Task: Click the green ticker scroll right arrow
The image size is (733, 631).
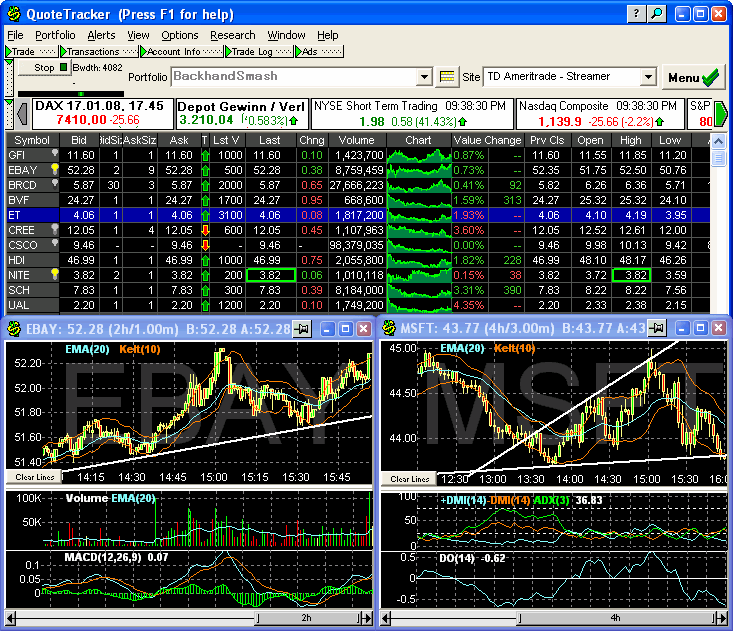Action: point(720,114)
